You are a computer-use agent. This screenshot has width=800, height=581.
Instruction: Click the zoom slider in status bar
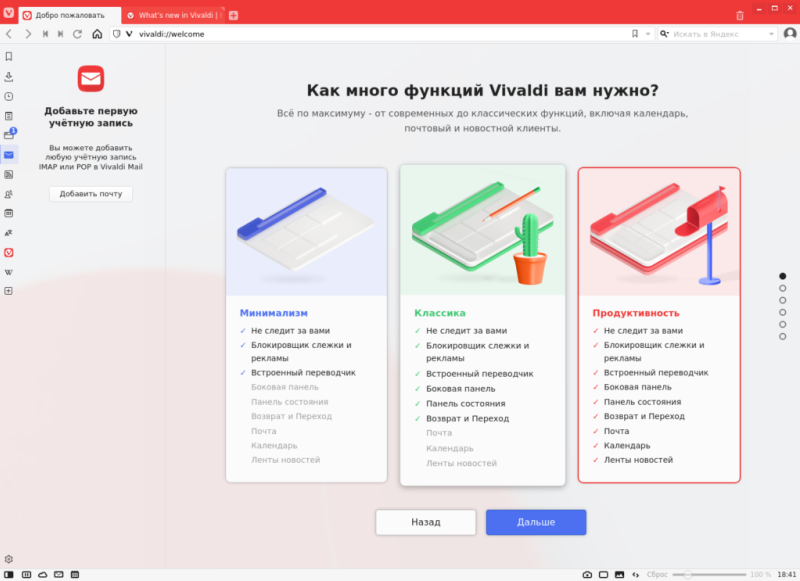click(x=709, y=574)
